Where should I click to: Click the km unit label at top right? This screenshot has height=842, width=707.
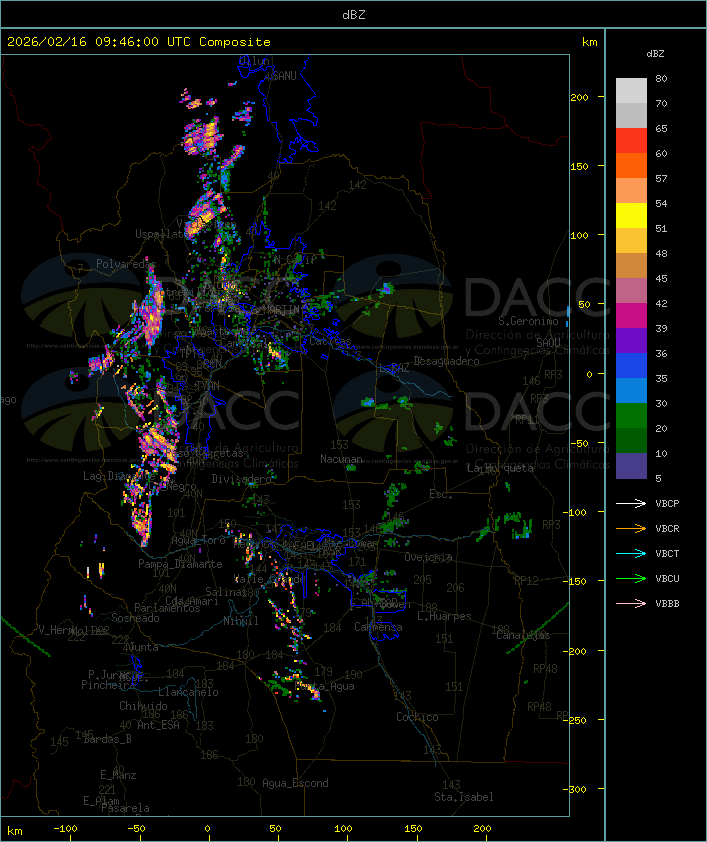pyautogui.click(x=589, y=42)
